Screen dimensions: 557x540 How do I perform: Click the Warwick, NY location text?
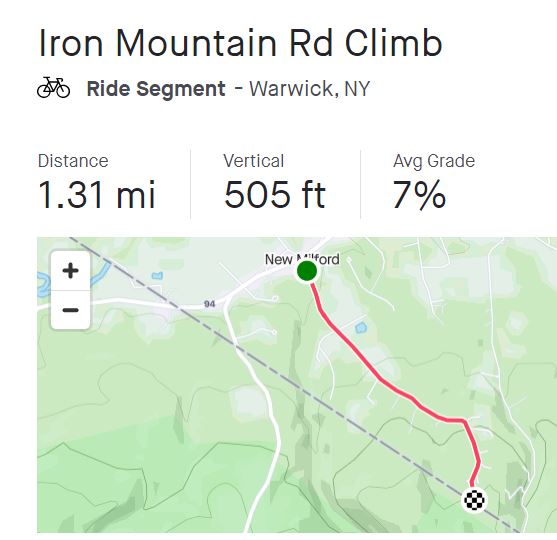310,88
